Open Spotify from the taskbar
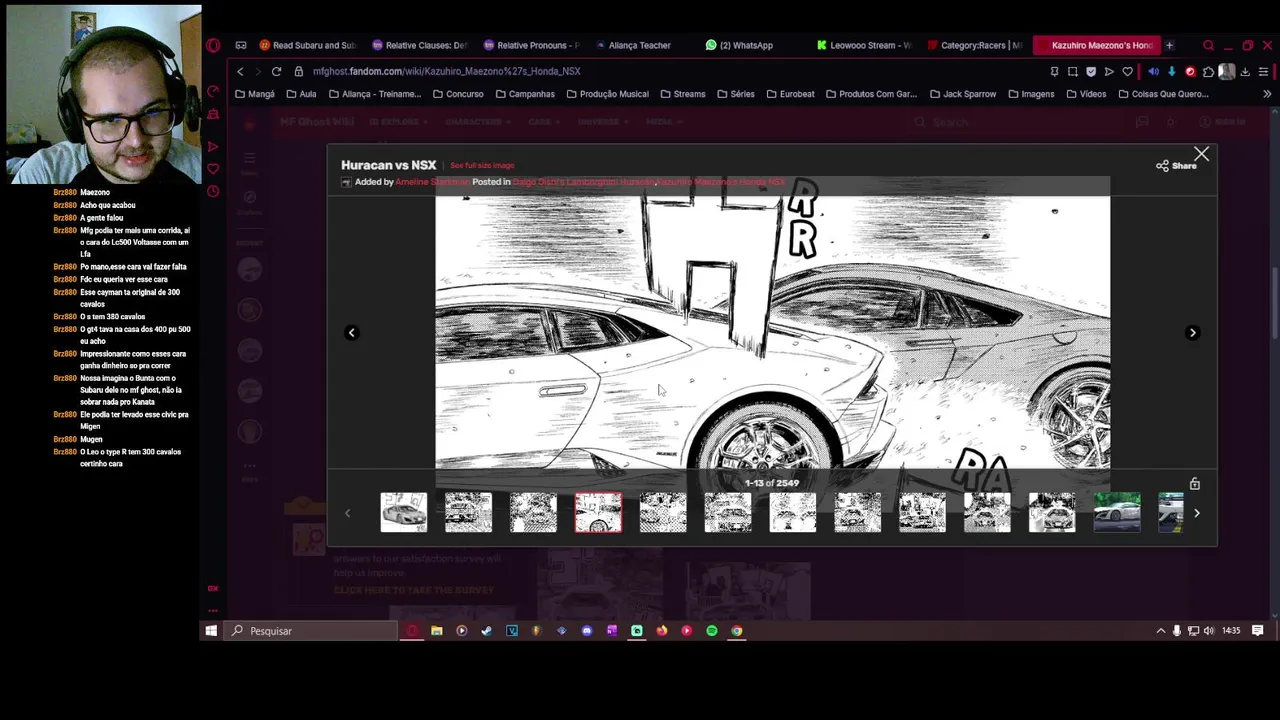The width and height of the screenshot is (1280, 720). click(x=711, y=631)
